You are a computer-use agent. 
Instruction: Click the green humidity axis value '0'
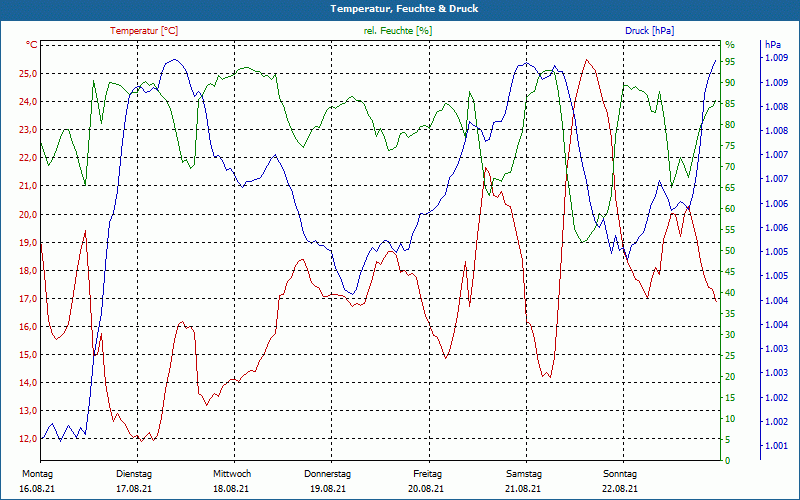click(x=728, y=461)
